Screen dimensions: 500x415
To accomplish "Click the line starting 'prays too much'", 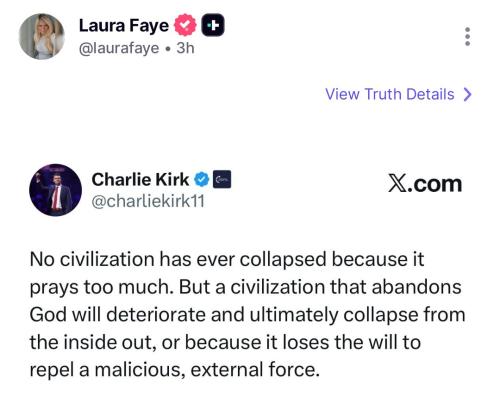I will [x=245, y=287].
